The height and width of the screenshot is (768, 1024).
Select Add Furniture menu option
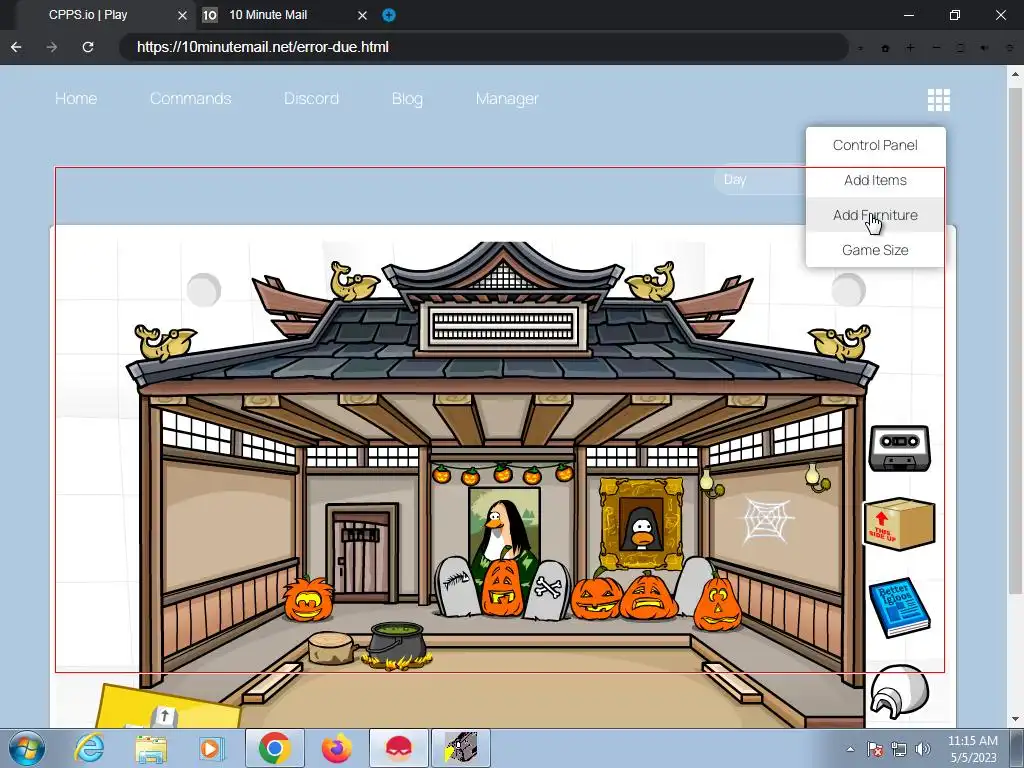[x=875, y=215]
